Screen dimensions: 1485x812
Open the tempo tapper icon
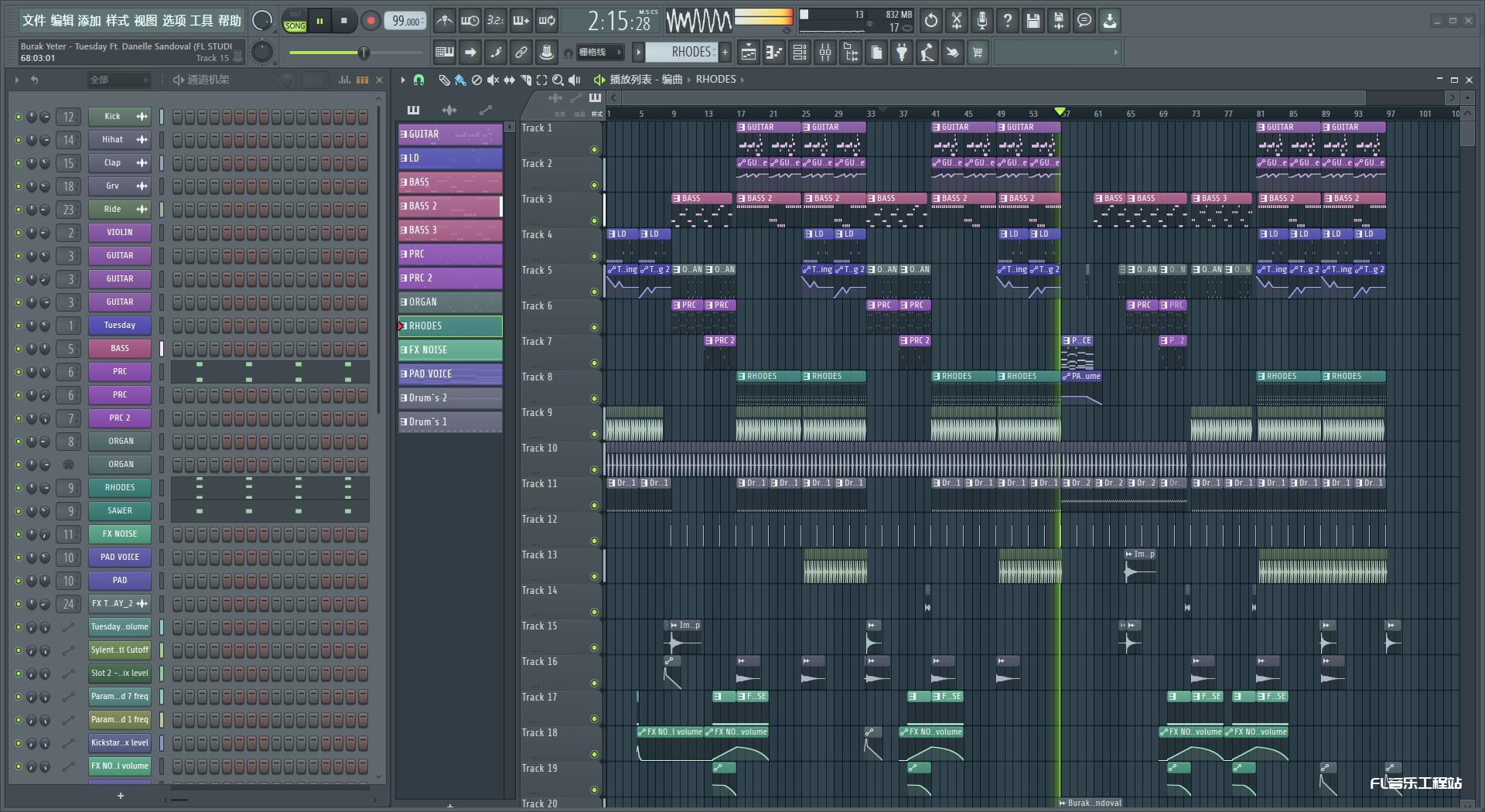pos(927,53)
